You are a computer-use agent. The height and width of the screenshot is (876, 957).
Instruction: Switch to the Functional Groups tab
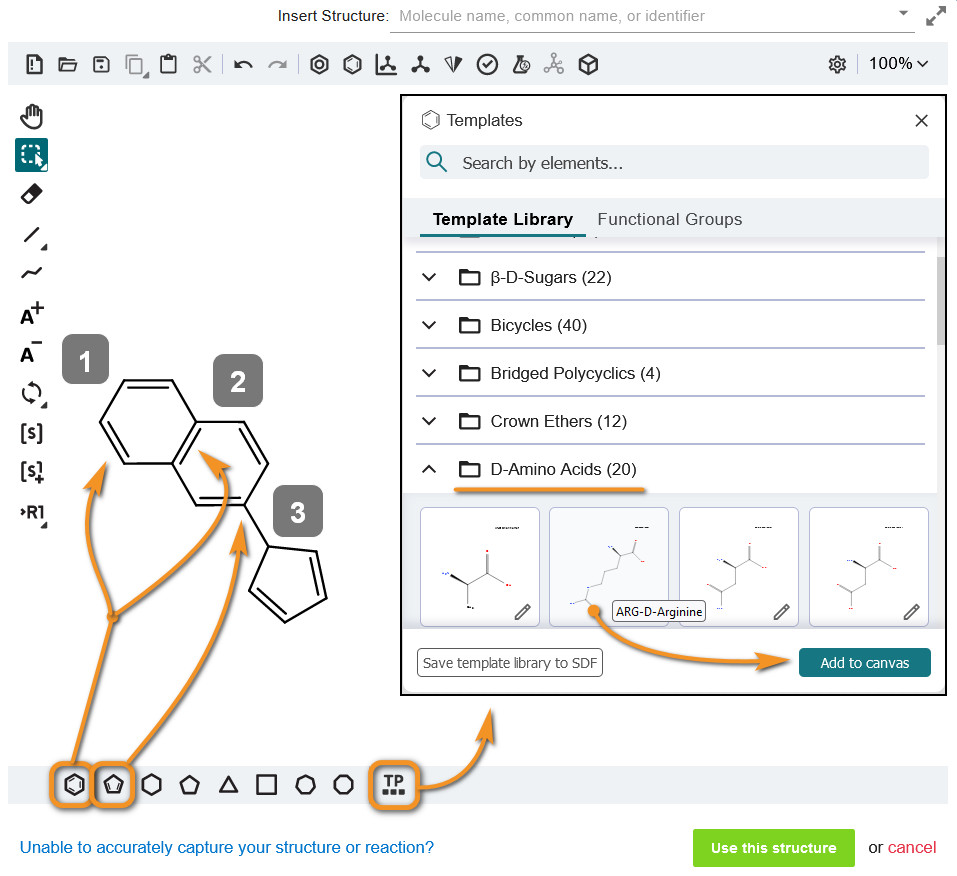click(669, 219)
